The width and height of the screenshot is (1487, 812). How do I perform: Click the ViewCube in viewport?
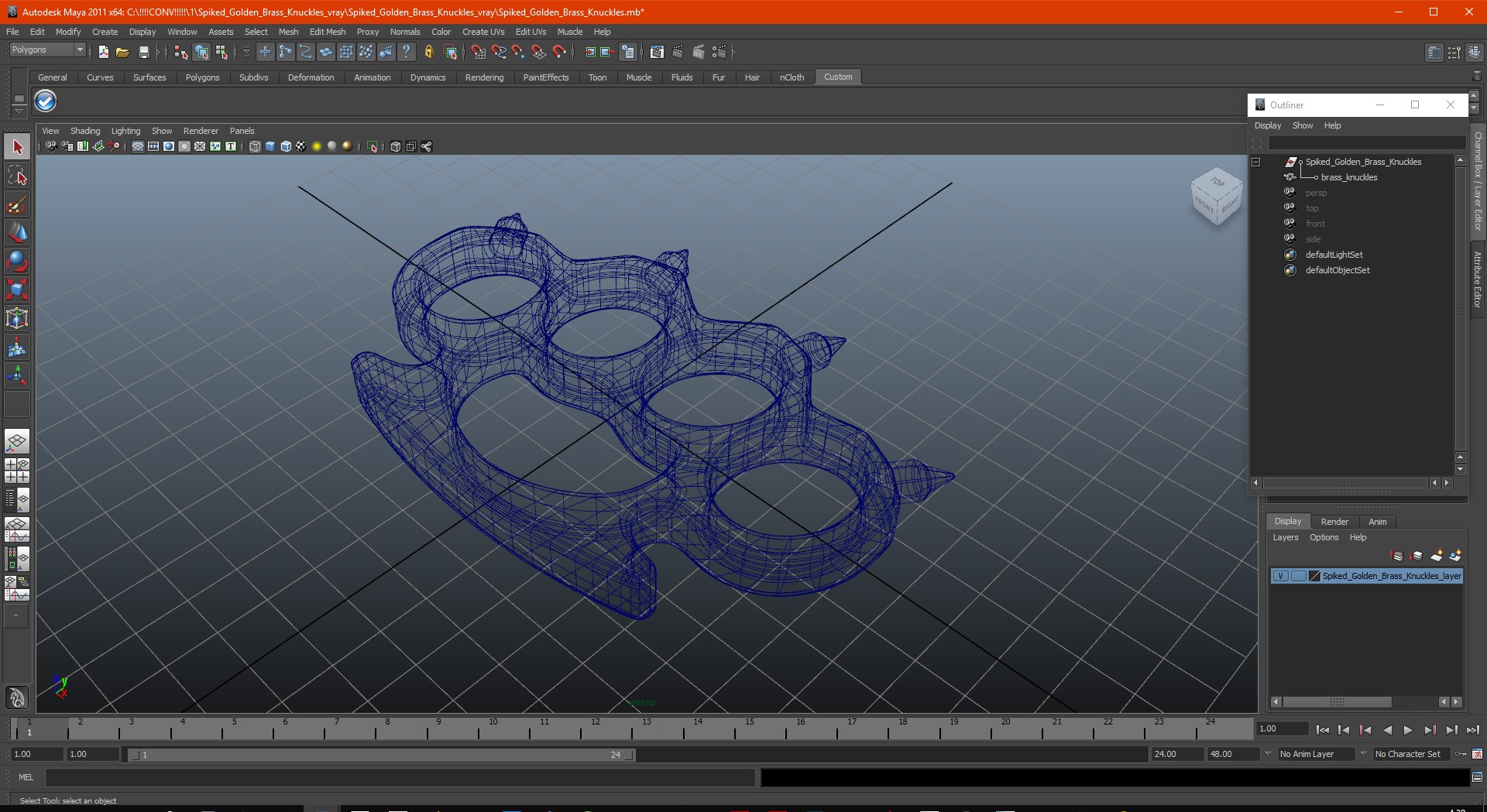click(x=1216, y=197)
